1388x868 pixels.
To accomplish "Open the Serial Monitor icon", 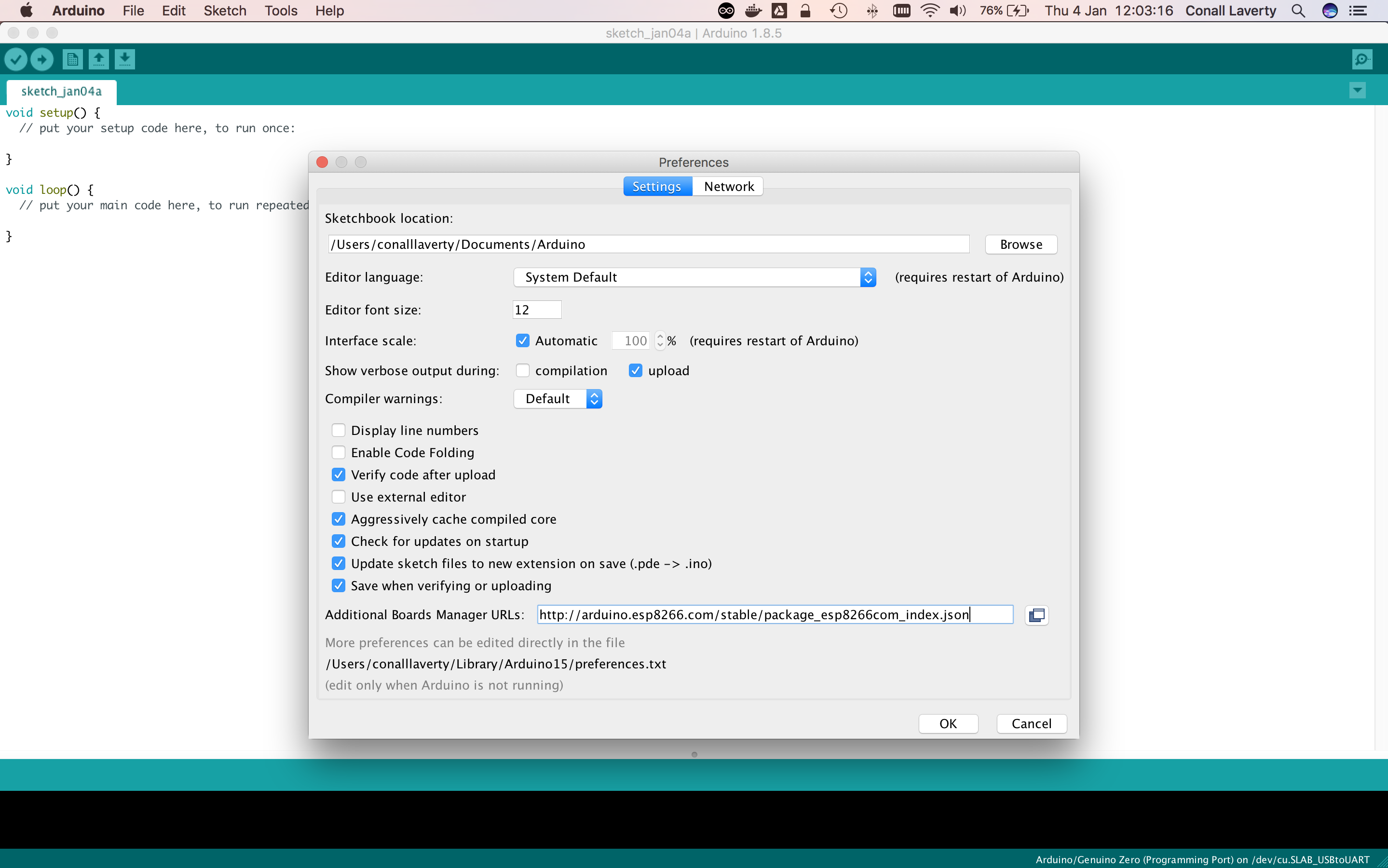I will coord(1362,59).
